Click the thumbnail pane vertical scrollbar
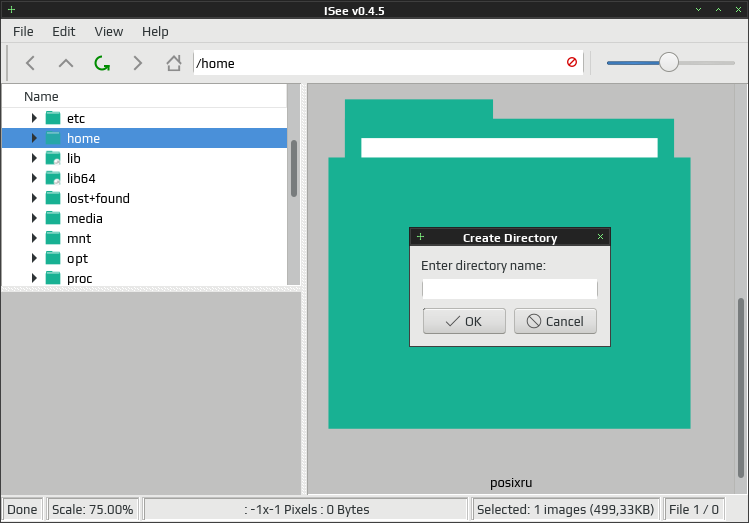Screen dimensions: 749x523 point(741,388)
